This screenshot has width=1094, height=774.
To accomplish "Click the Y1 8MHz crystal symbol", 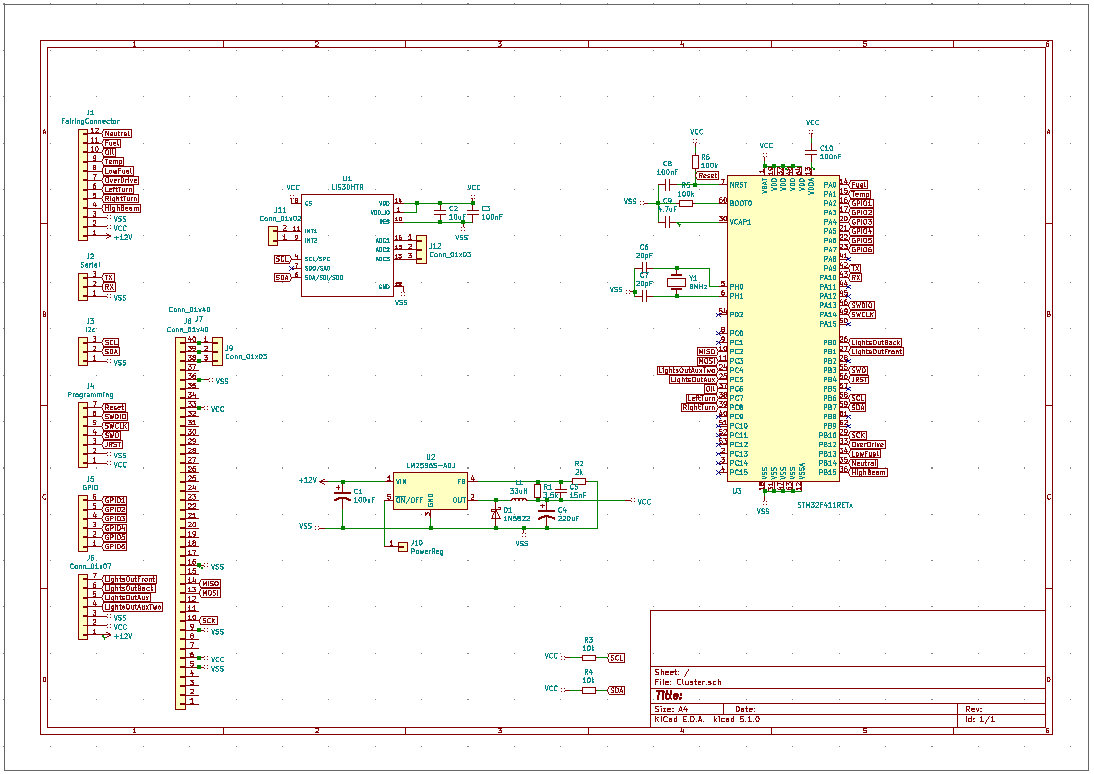I will click(x=677, y=282).
